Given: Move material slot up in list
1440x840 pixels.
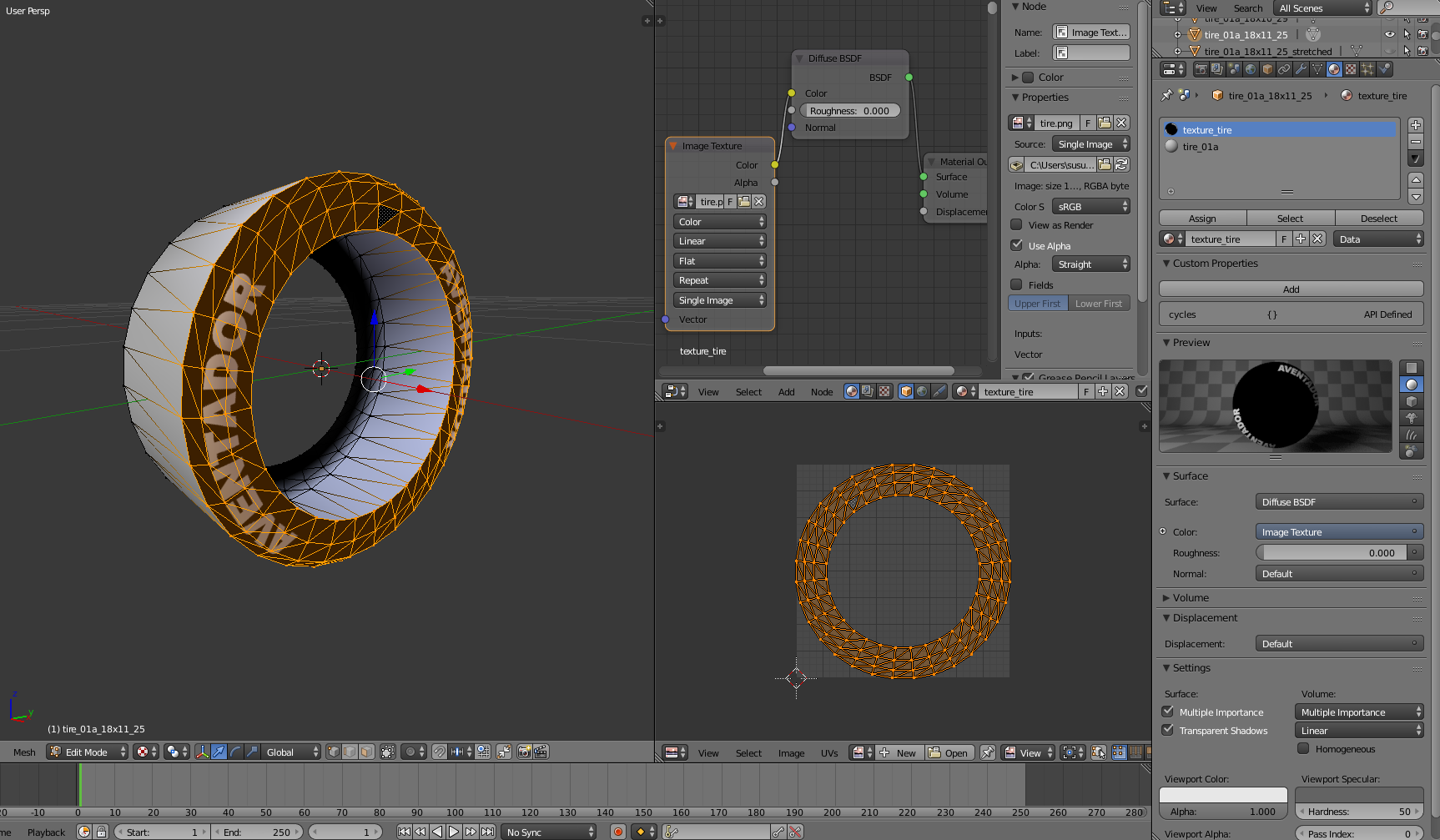Looking at the screenshot, I should pyautogui.click(x=1416, y=179).
